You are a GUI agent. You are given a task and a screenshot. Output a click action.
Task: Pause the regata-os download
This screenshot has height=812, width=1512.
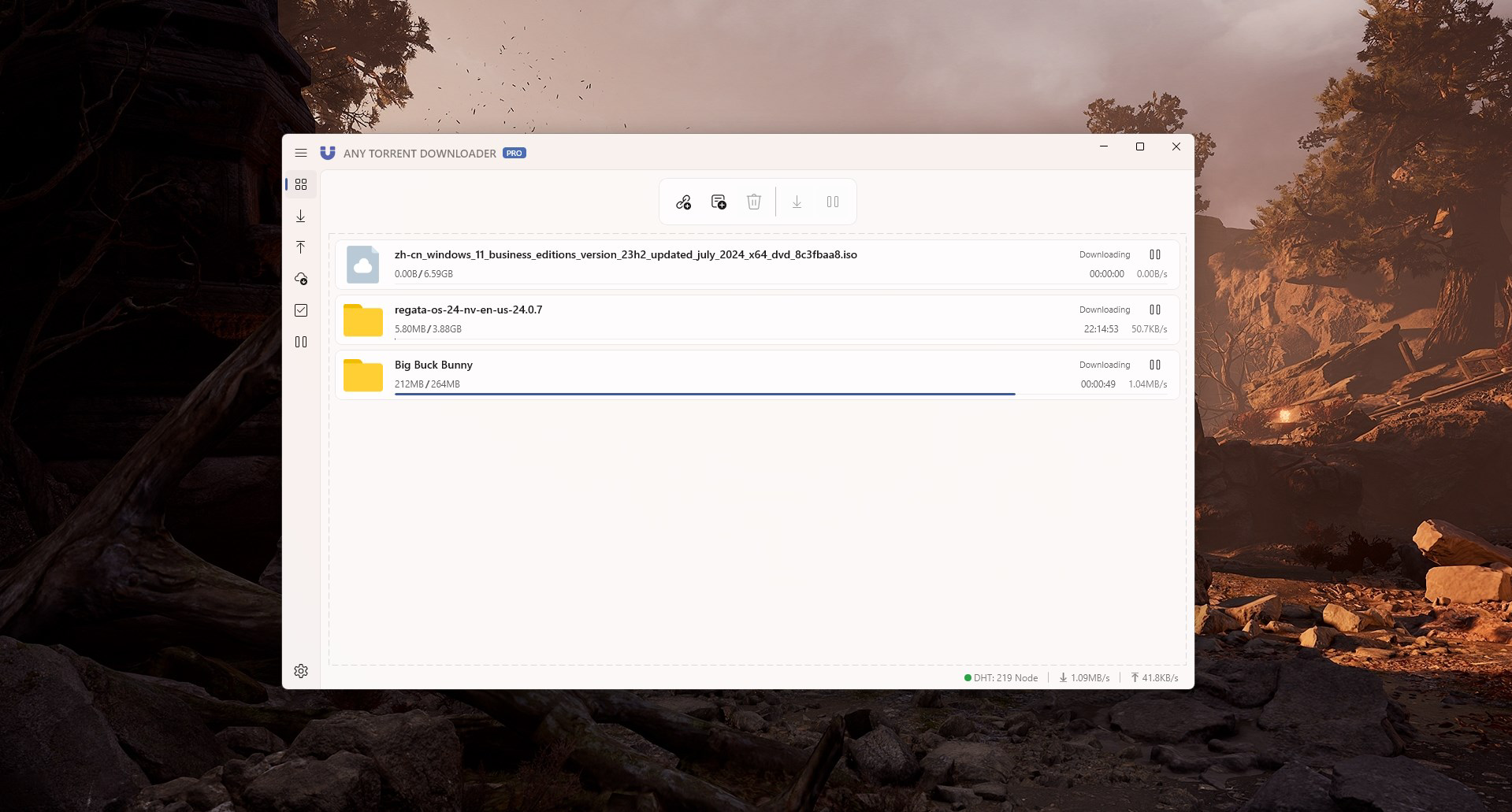pyautogui.click(x=1155, y=310)
